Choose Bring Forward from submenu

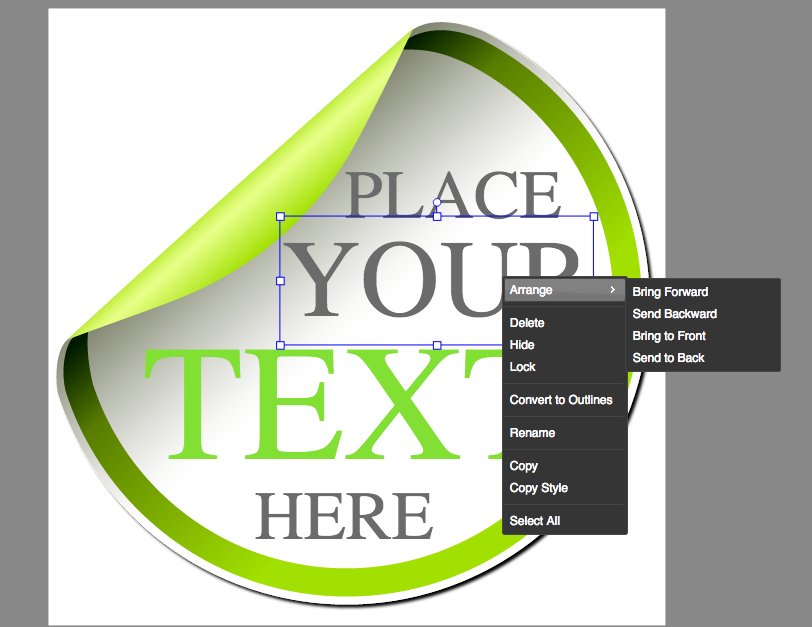(670, 292)
